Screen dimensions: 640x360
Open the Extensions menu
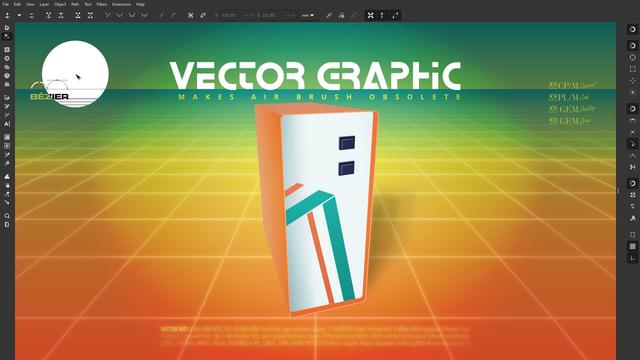point(122,4)
